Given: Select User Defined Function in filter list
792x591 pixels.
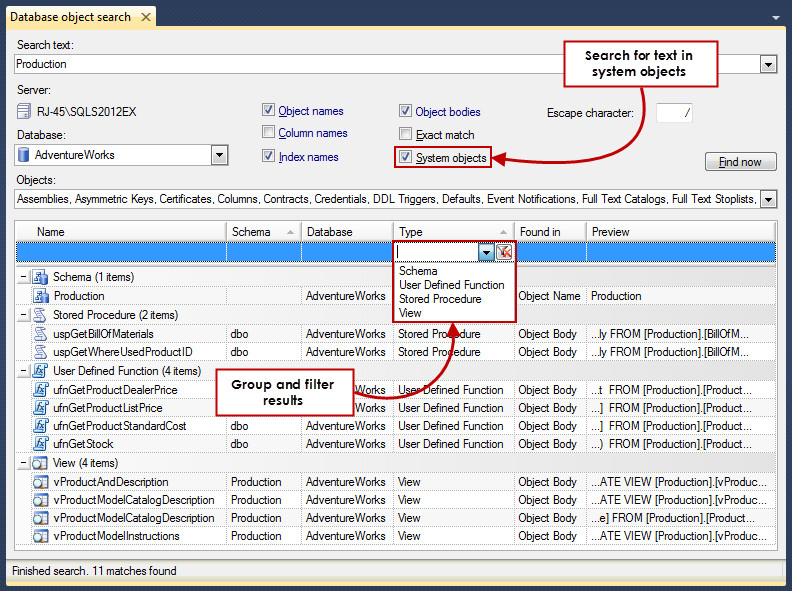Looking at the screenshot, I should coord(452,285).
